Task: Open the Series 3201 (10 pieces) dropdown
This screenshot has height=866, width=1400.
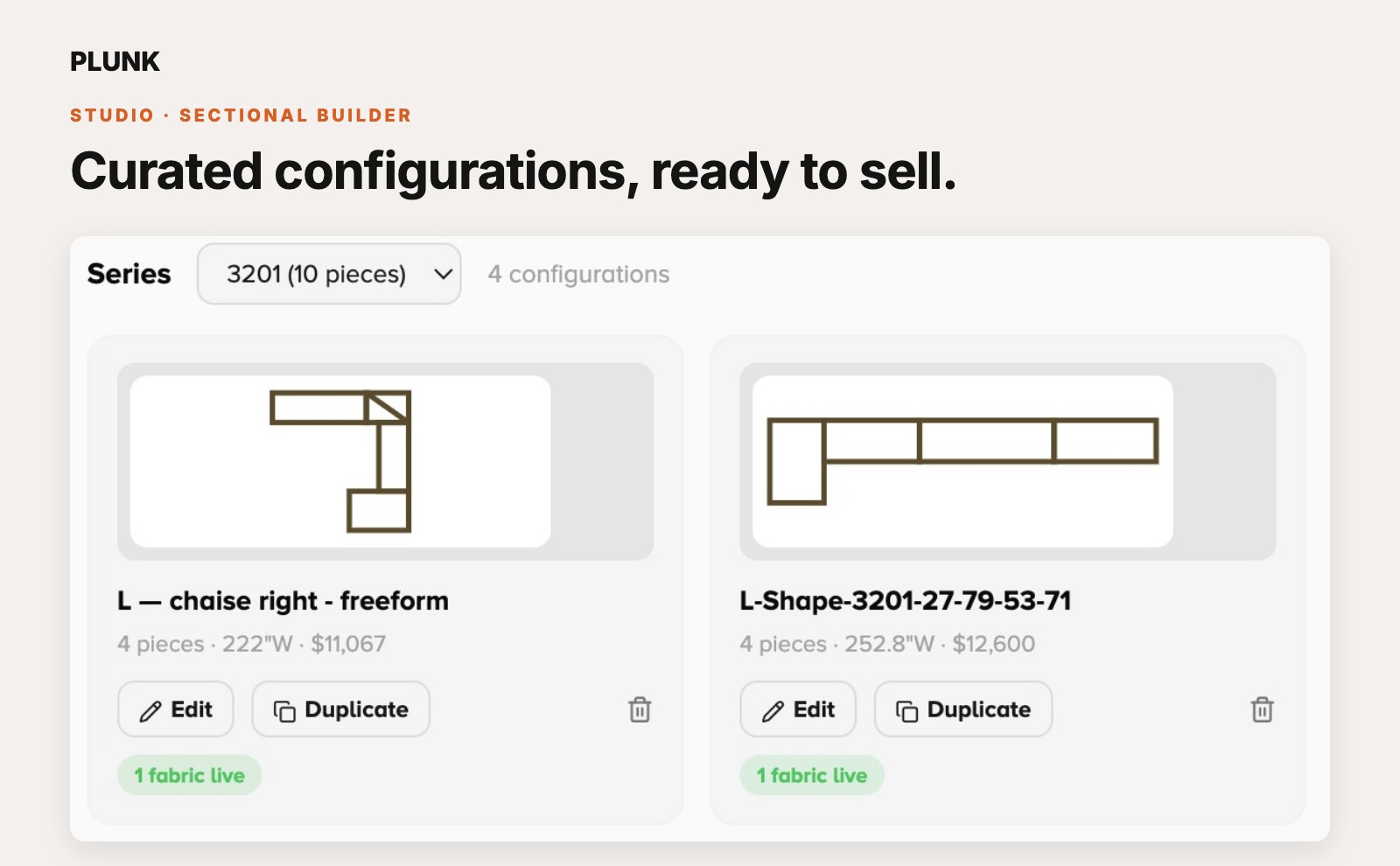Action: point(329,274)
